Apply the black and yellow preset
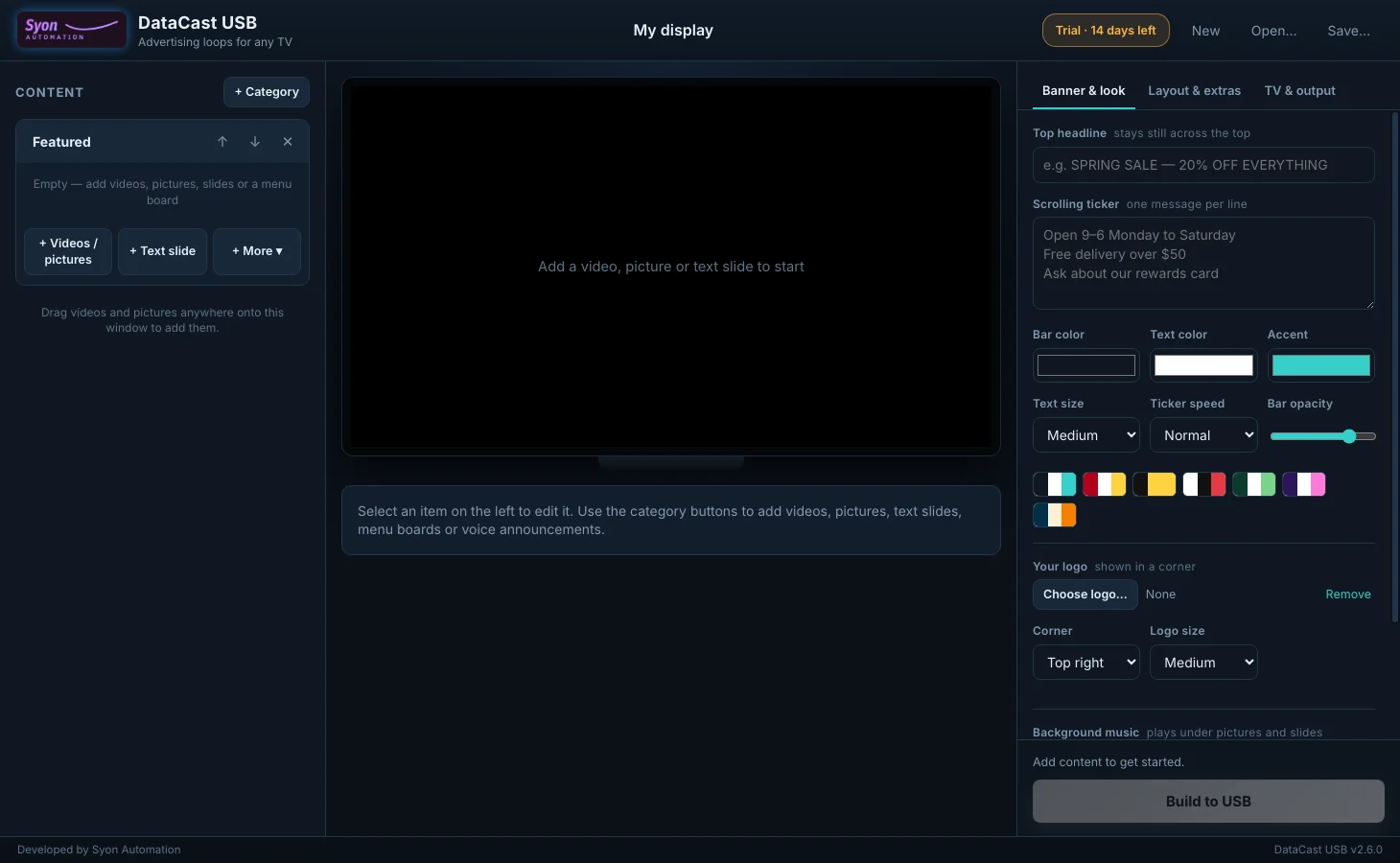 click(x=1155, y=484)
